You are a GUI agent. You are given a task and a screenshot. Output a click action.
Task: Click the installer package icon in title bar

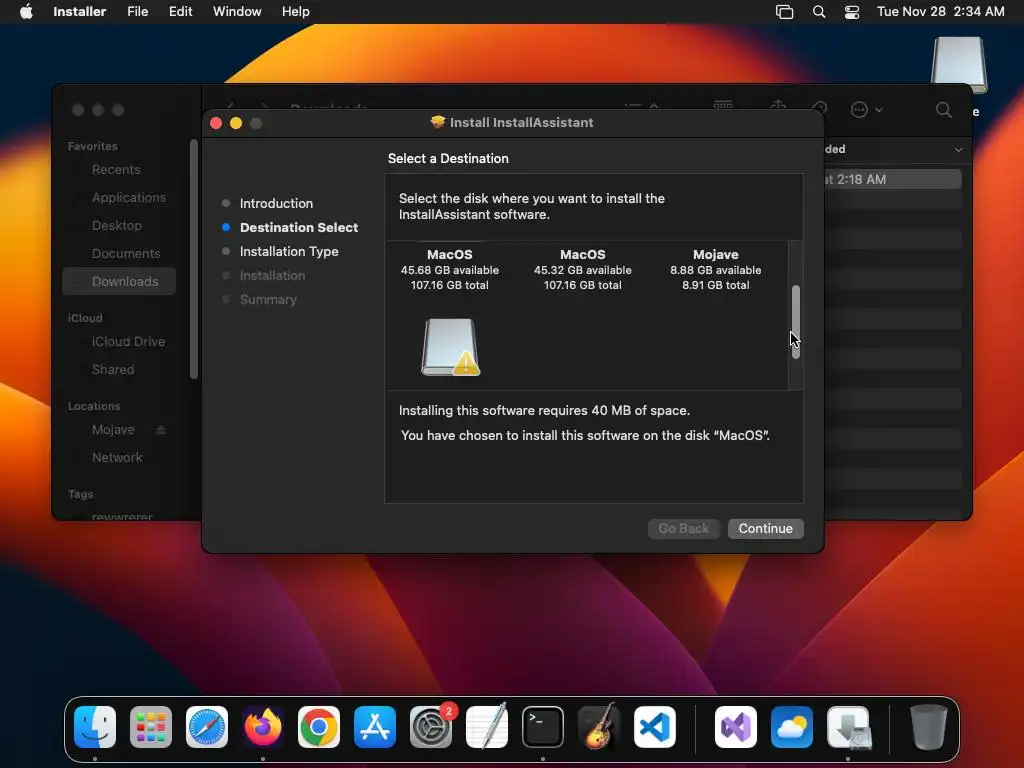tap(438, 122)
